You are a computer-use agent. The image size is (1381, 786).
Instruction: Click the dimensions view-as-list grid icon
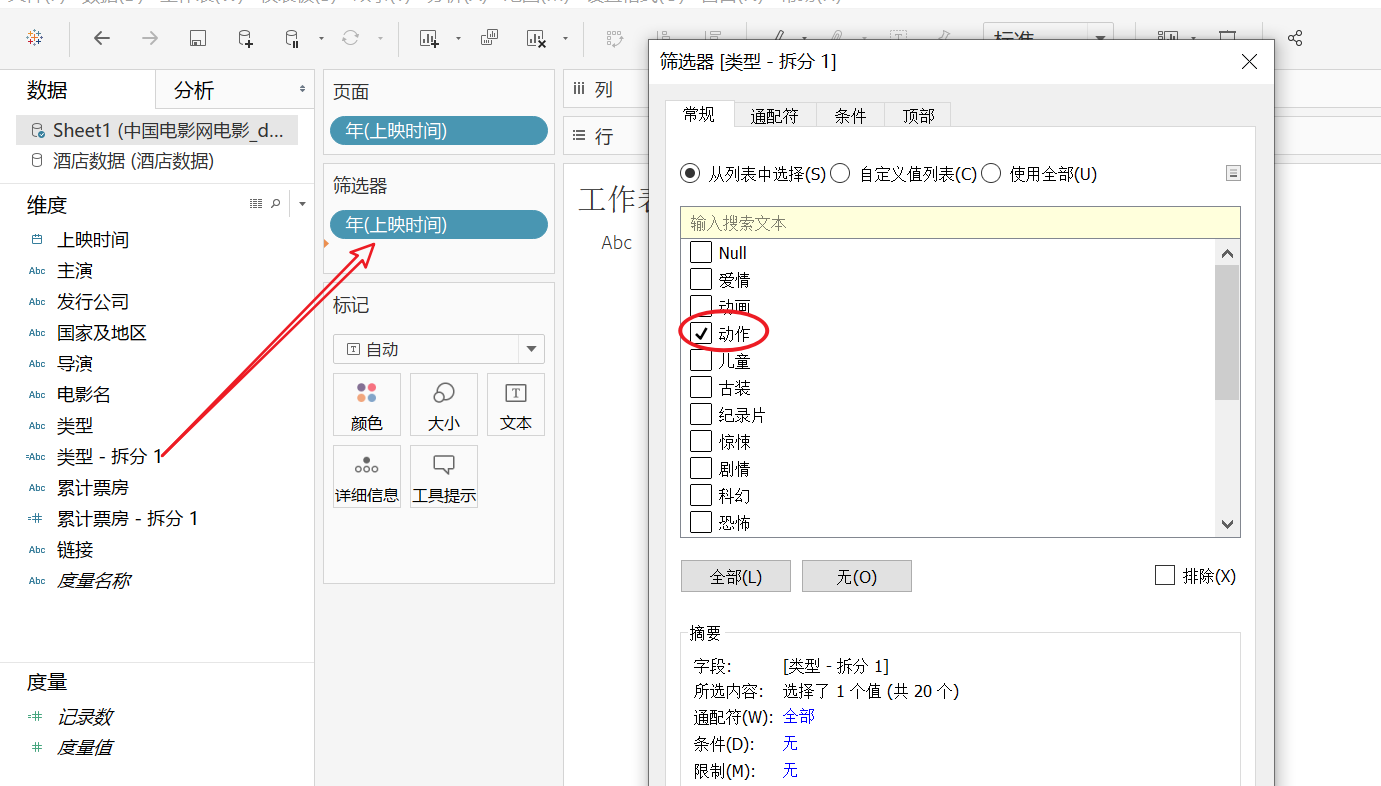256,204
